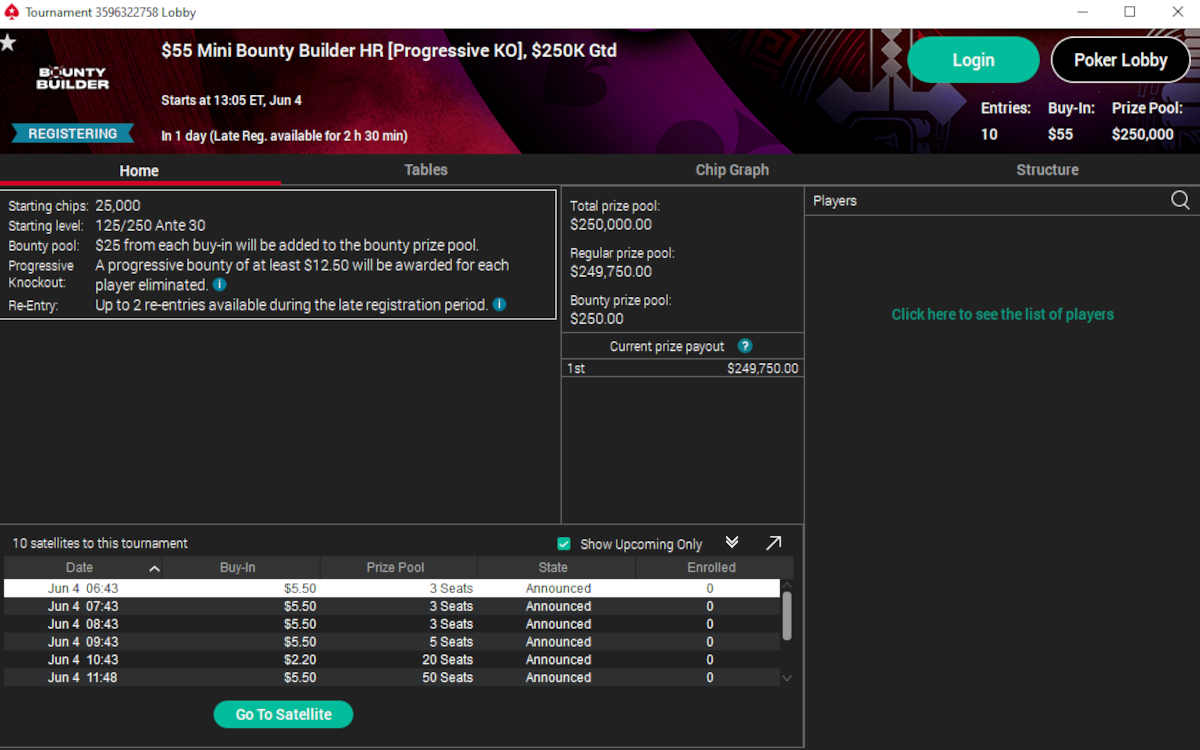
Task: Click the Bounty prize pool $250.00 value
Action: coord(597,319)
